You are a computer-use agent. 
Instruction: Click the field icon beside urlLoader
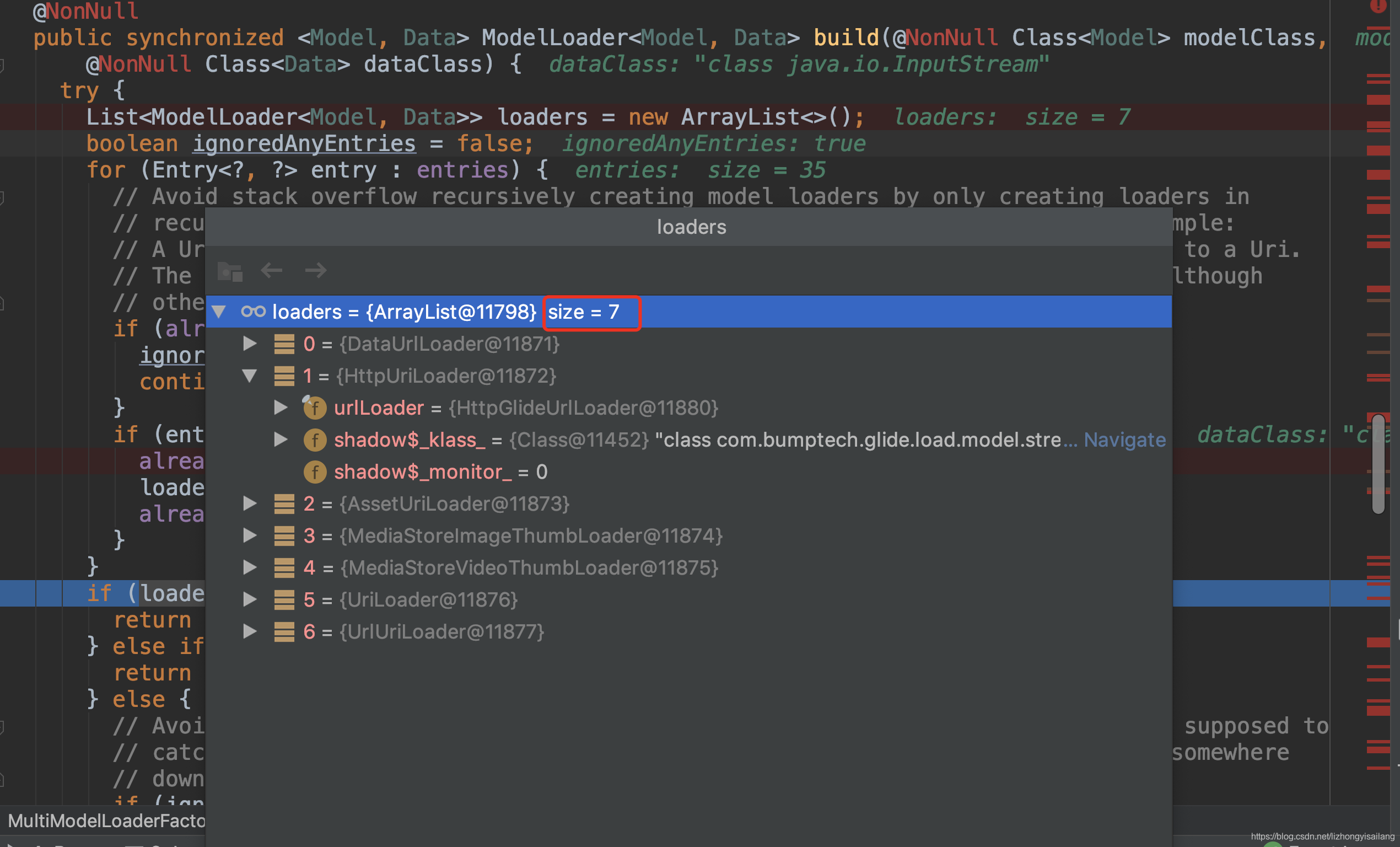point(314,408)
